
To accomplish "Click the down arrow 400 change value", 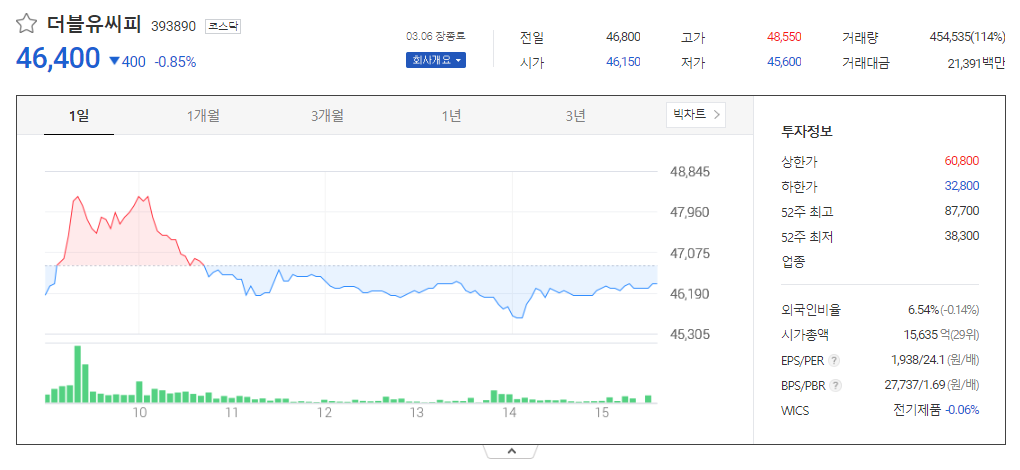I will 128,62.
